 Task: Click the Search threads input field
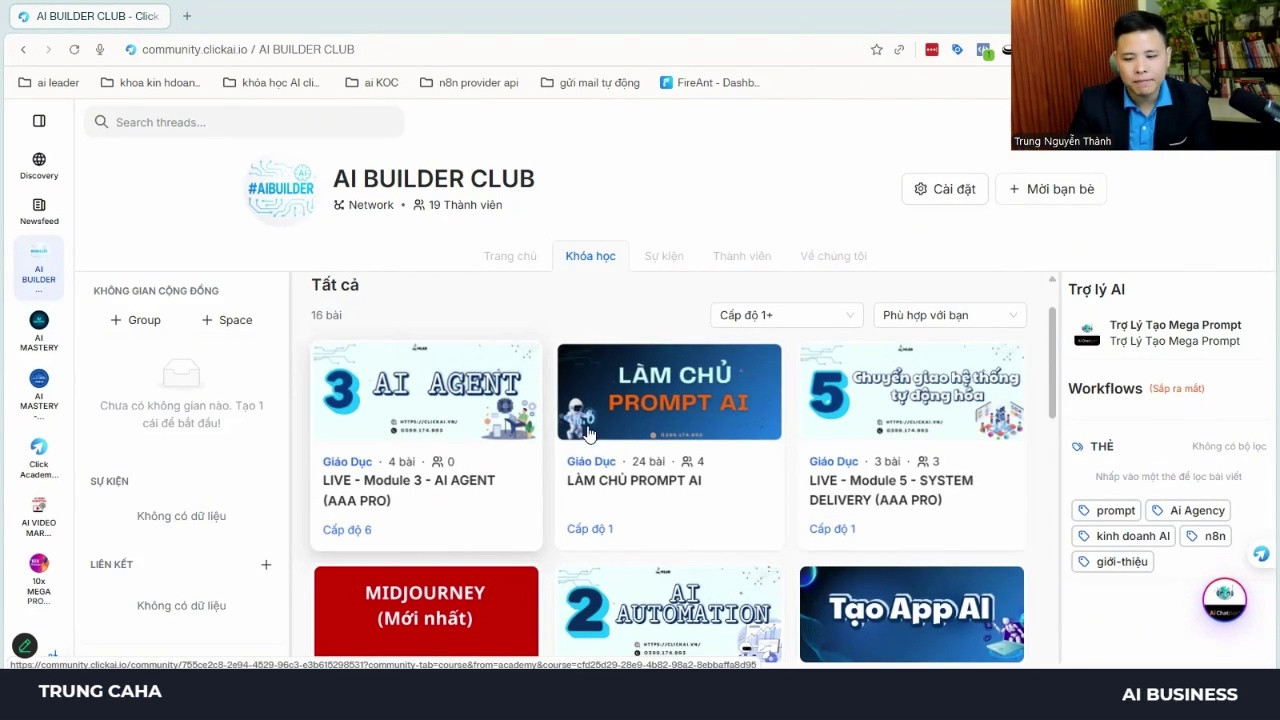pos(244,122)
